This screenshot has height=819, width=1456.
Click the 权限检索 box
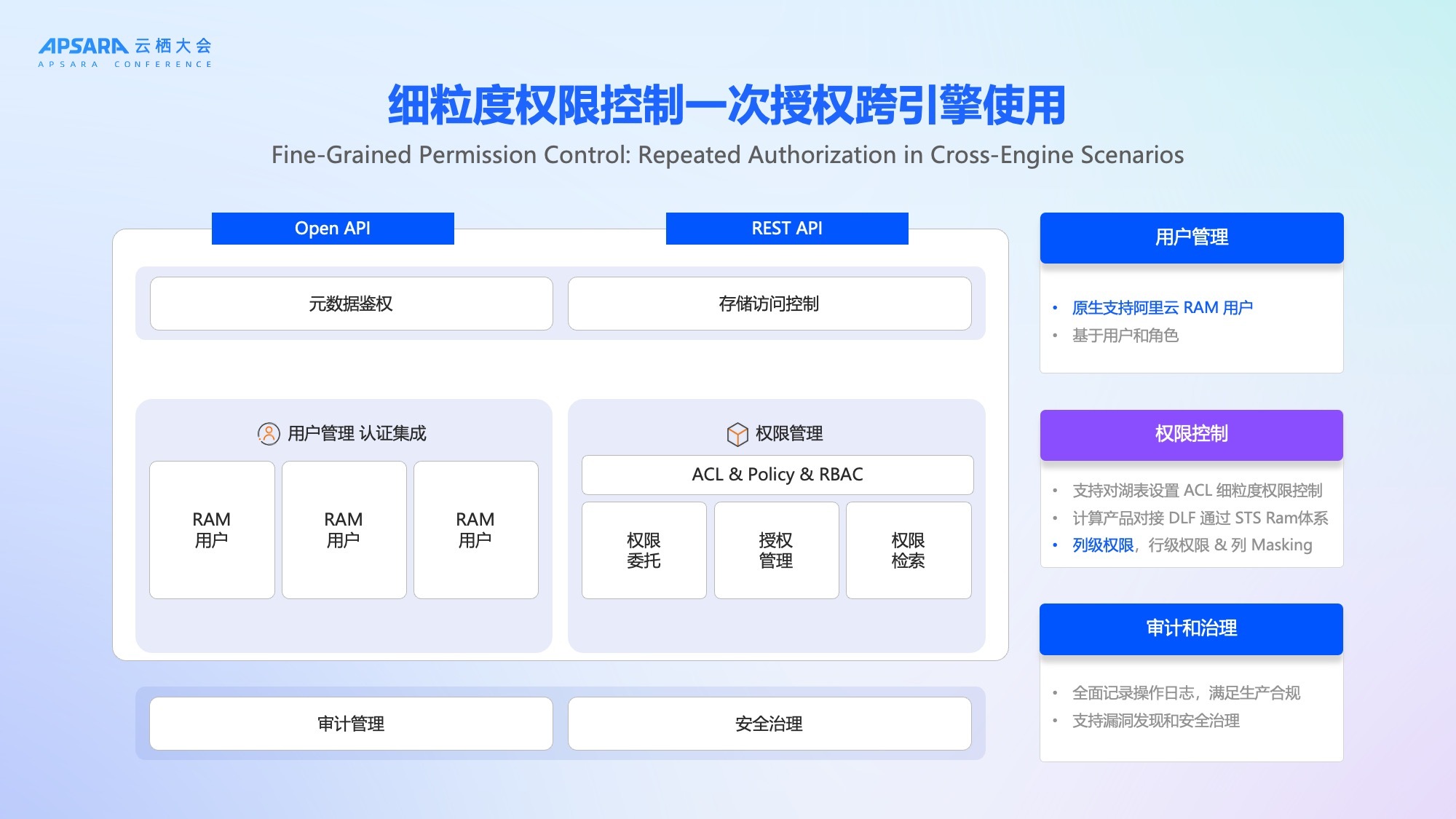[908, 550]
